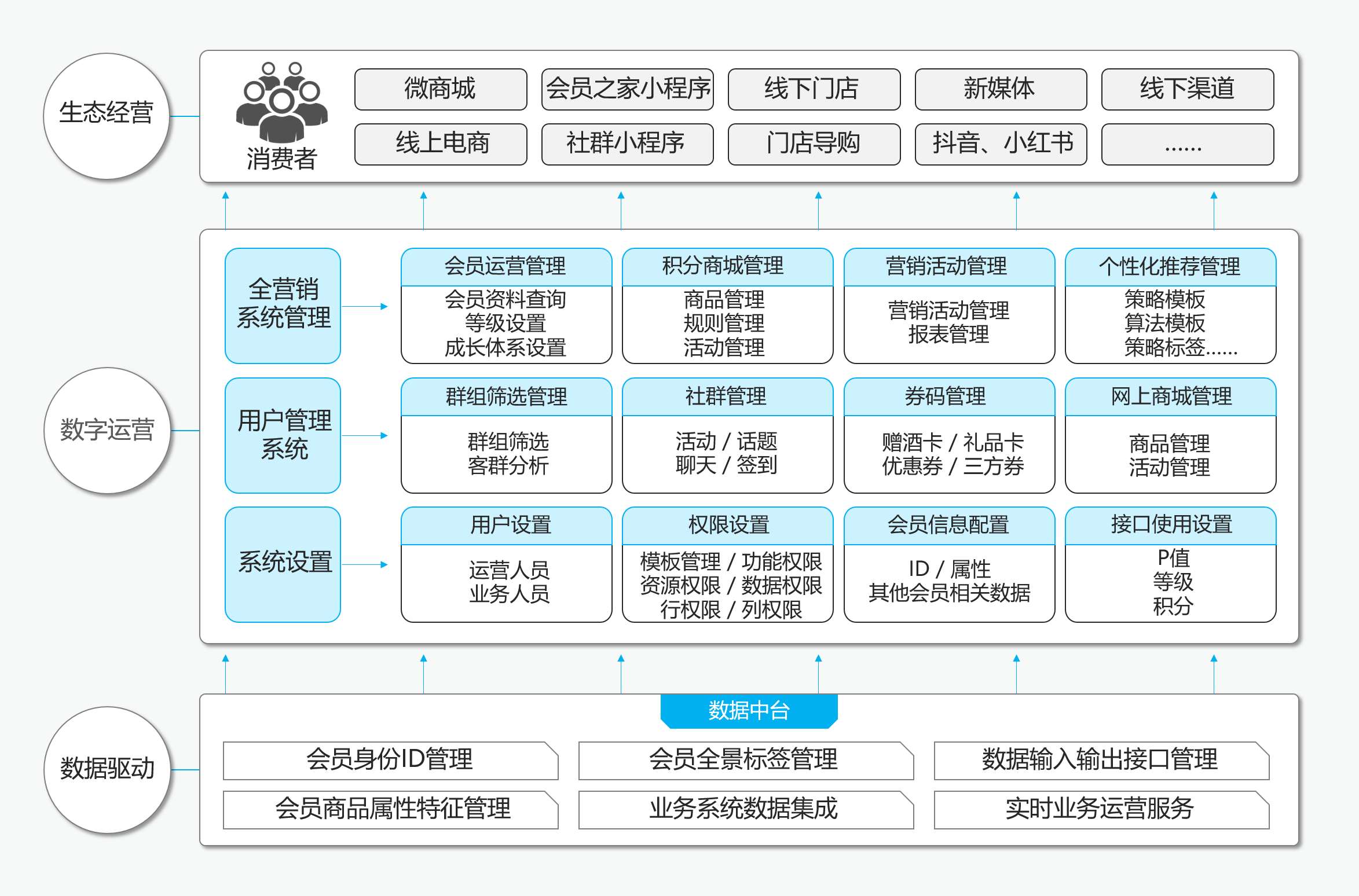Click the ellipsis more-channels box

coord(1188,144)
